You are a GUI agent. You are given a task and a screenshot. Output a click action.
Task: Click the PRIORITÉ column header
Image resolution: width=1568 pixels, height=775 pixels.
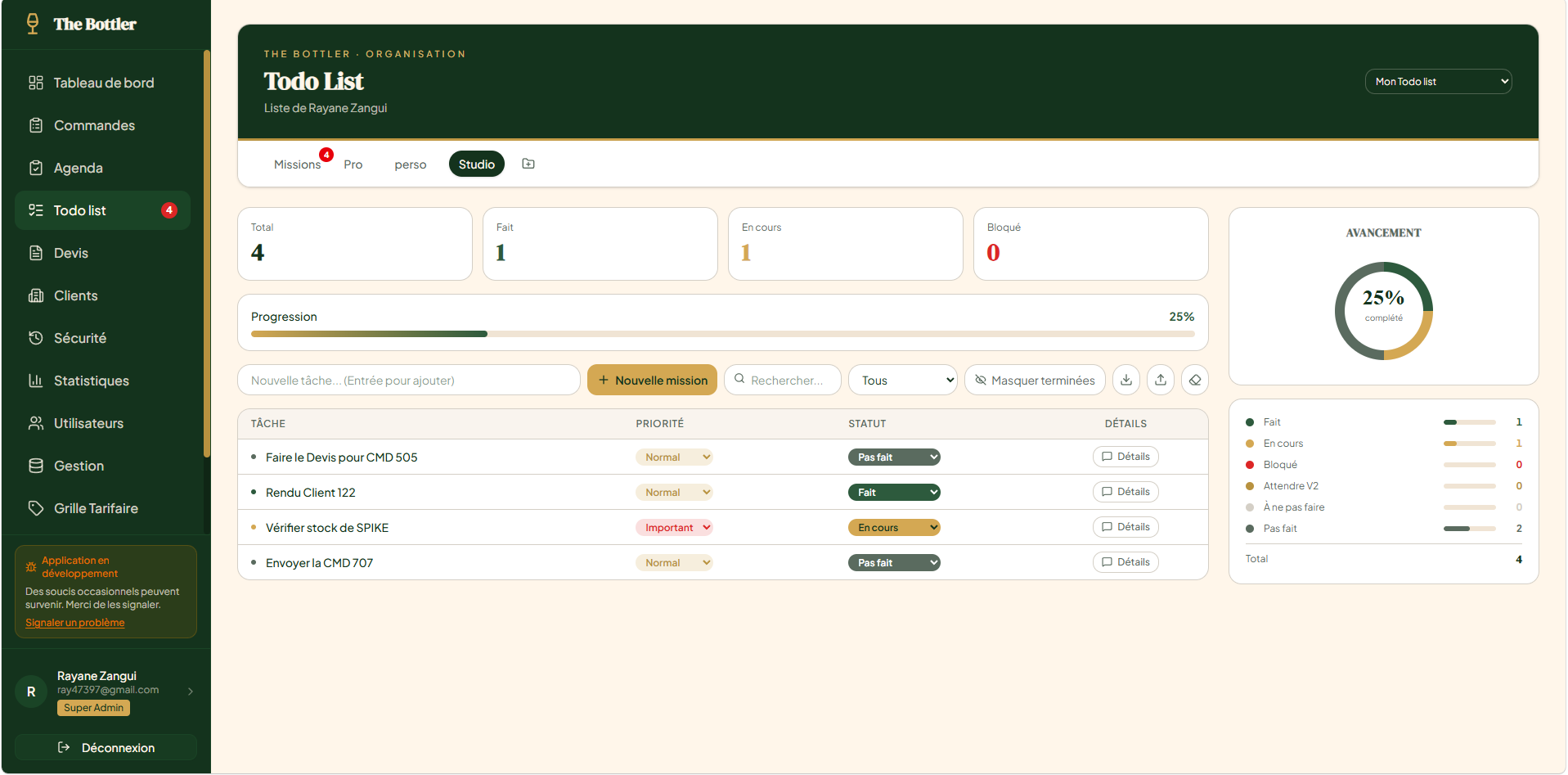point(660,424)
